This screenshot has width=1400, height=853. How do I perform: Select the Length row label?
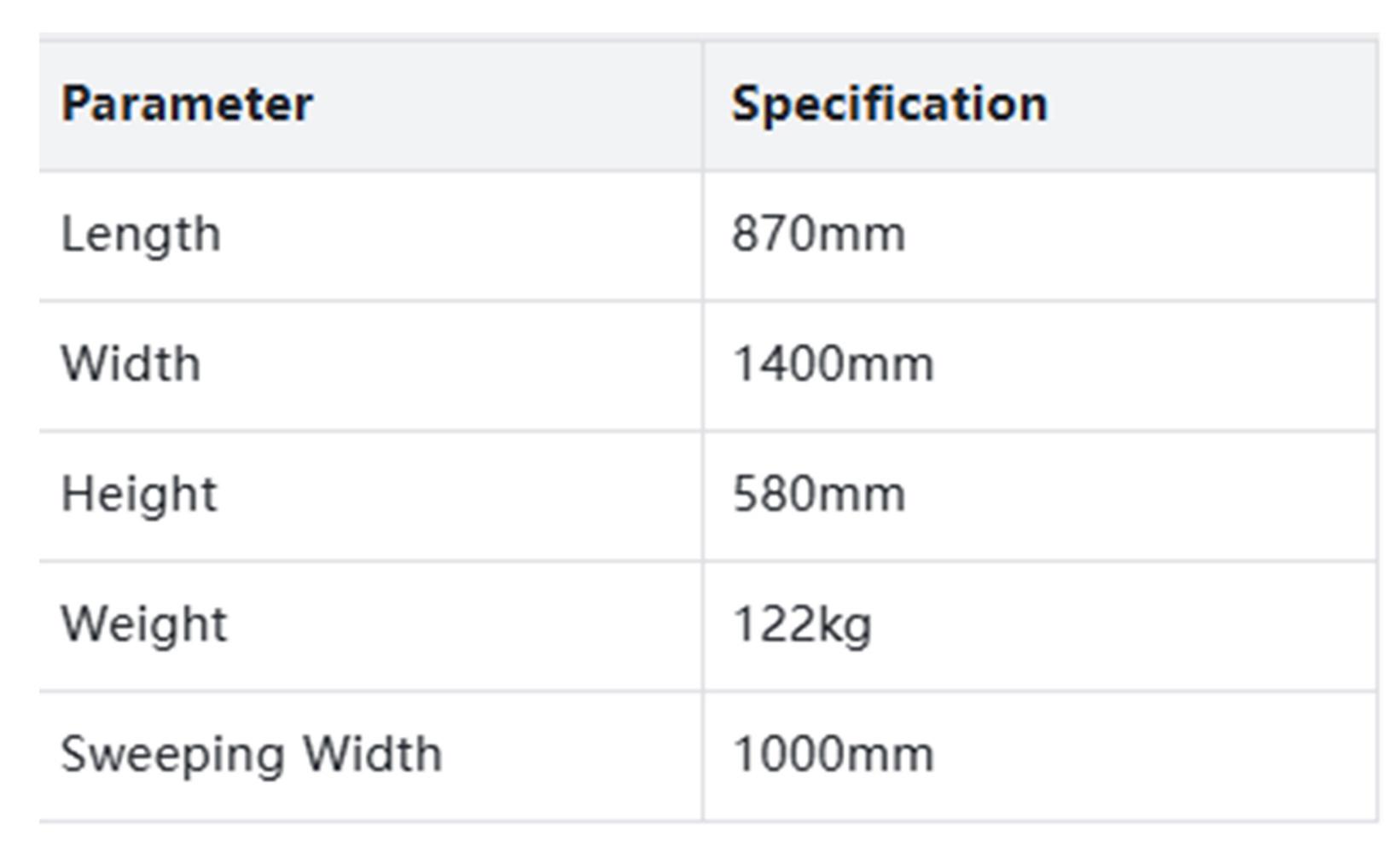(141, 235)
